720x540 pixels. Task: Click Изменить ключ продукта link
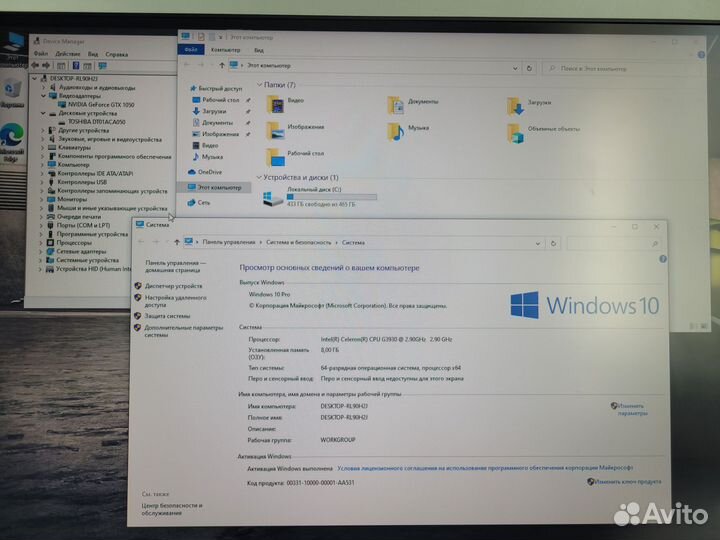point(628,482)
